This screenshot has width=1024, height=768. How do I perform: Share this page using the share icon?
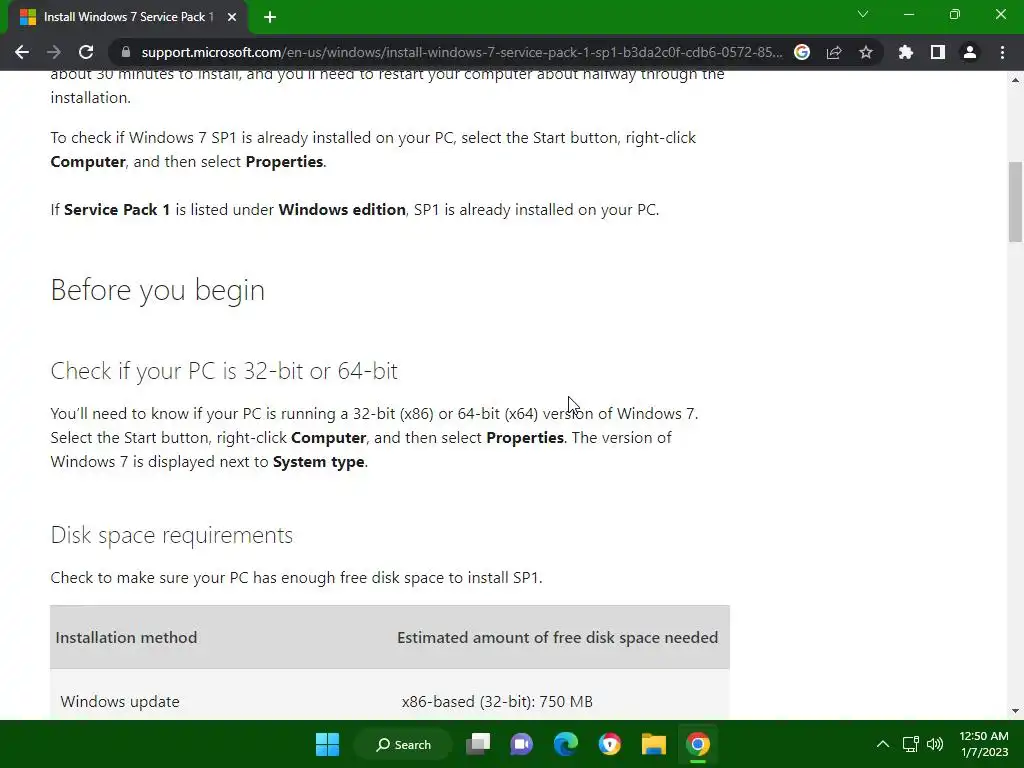834,52
